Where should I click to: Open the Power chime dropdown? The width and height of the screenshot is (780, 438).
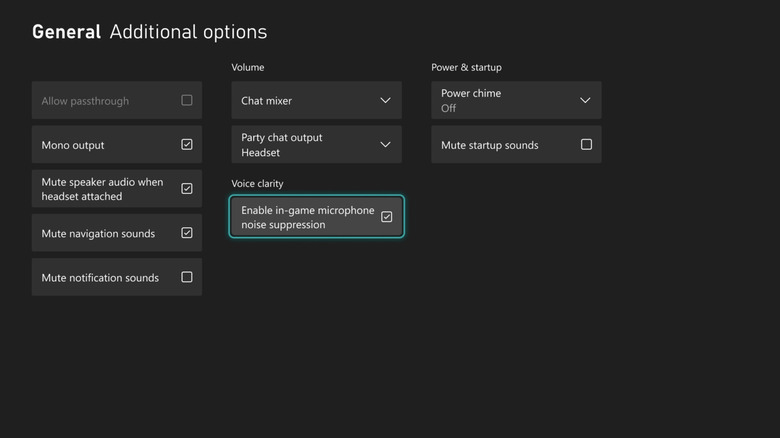[x=516, y=101]
